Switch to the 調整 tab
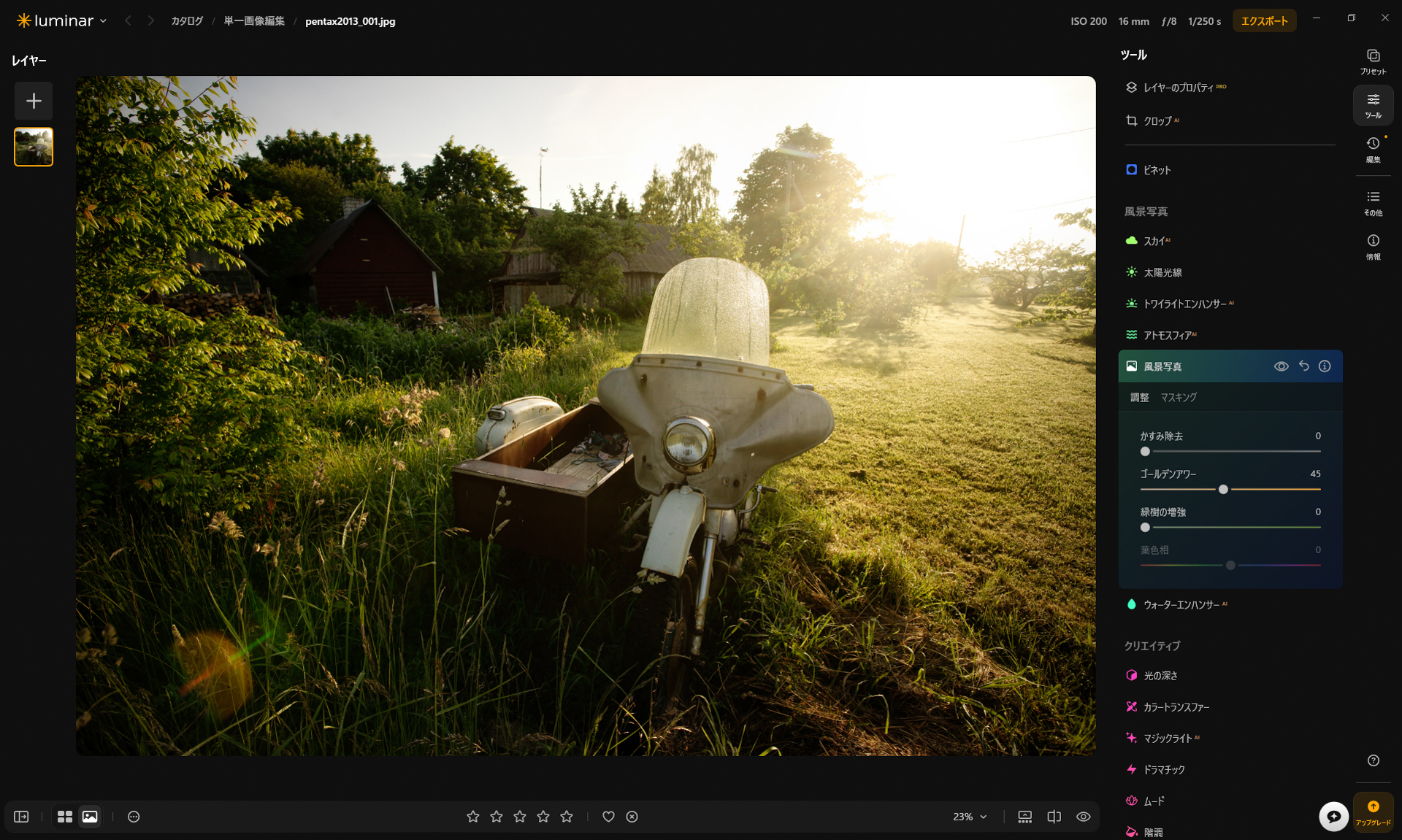The height and width of the screenshot is (840, 1402). (1139, 398)
